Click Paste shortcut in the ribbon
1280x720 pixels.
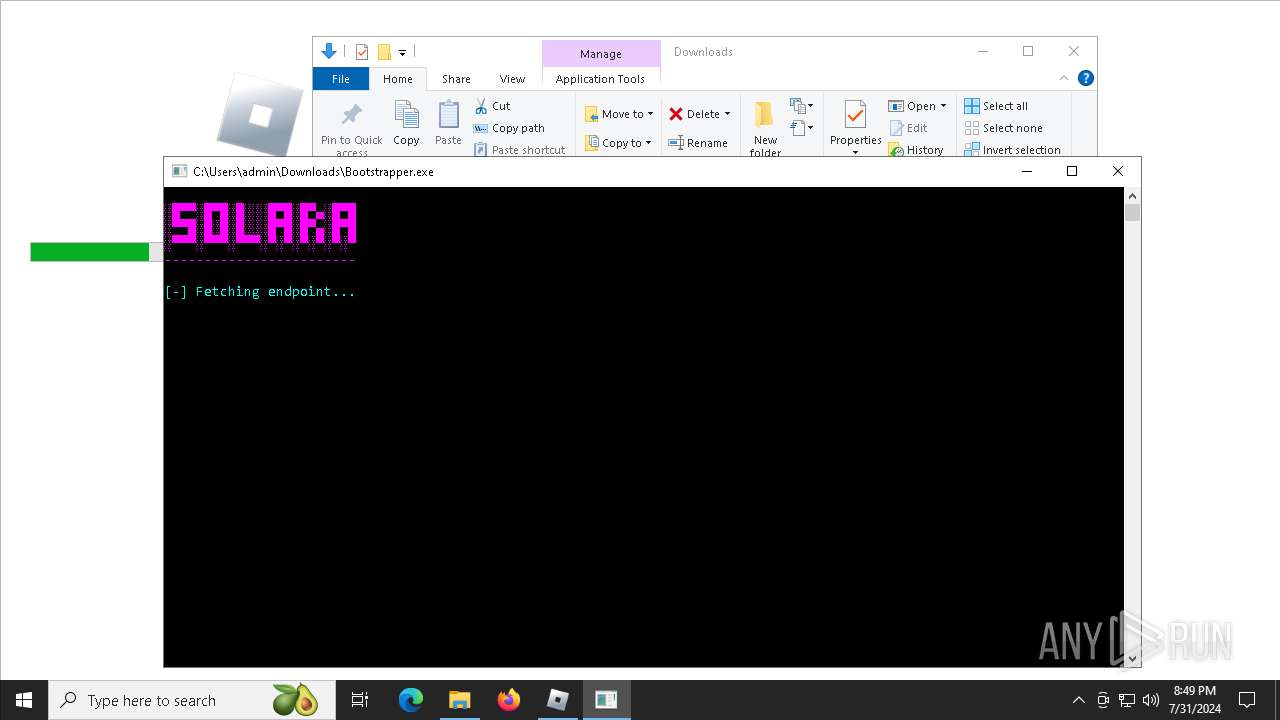click(519, 150)
